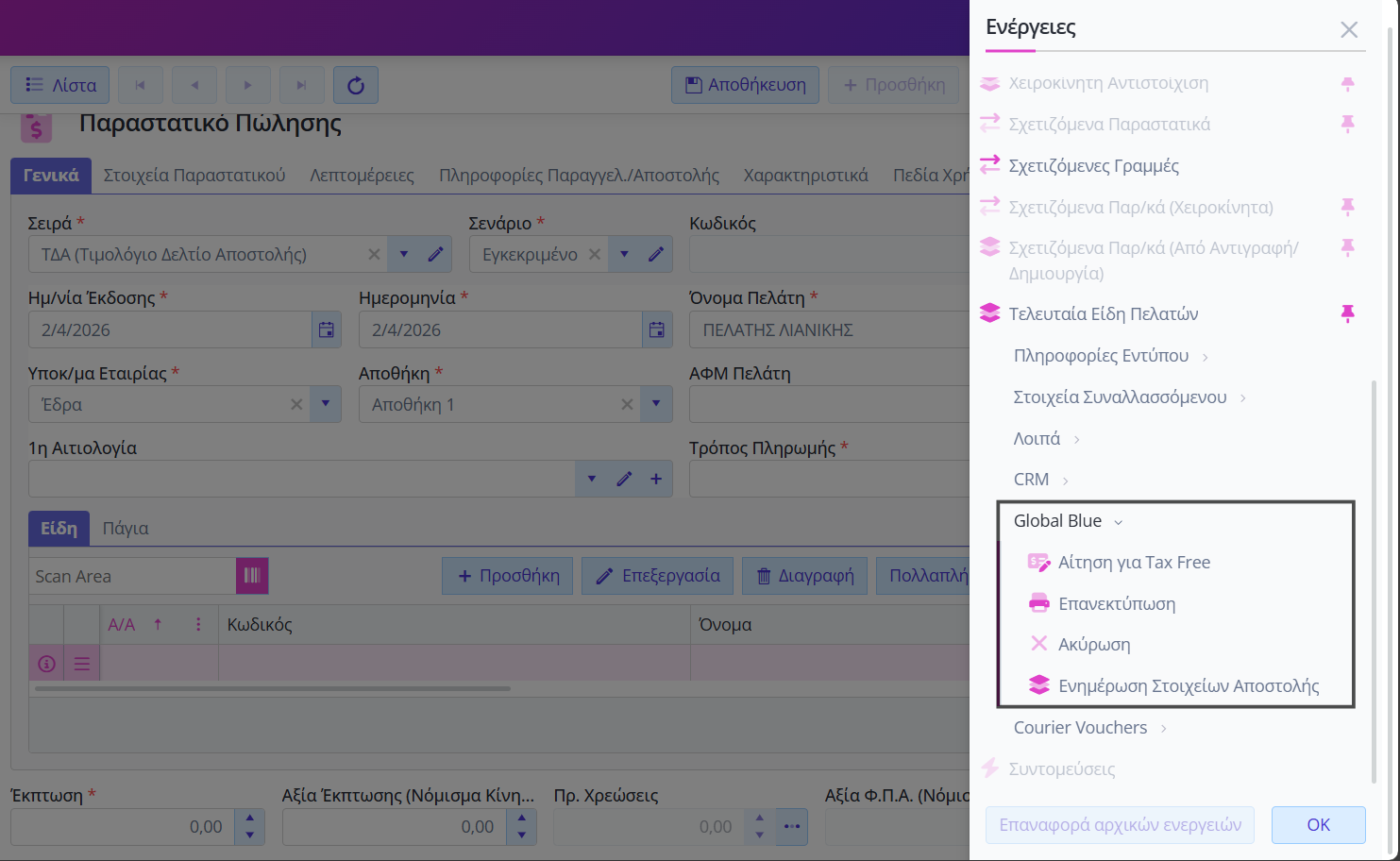Click the ellipsis button next to Πρ. Χρεώσεις

791,827
